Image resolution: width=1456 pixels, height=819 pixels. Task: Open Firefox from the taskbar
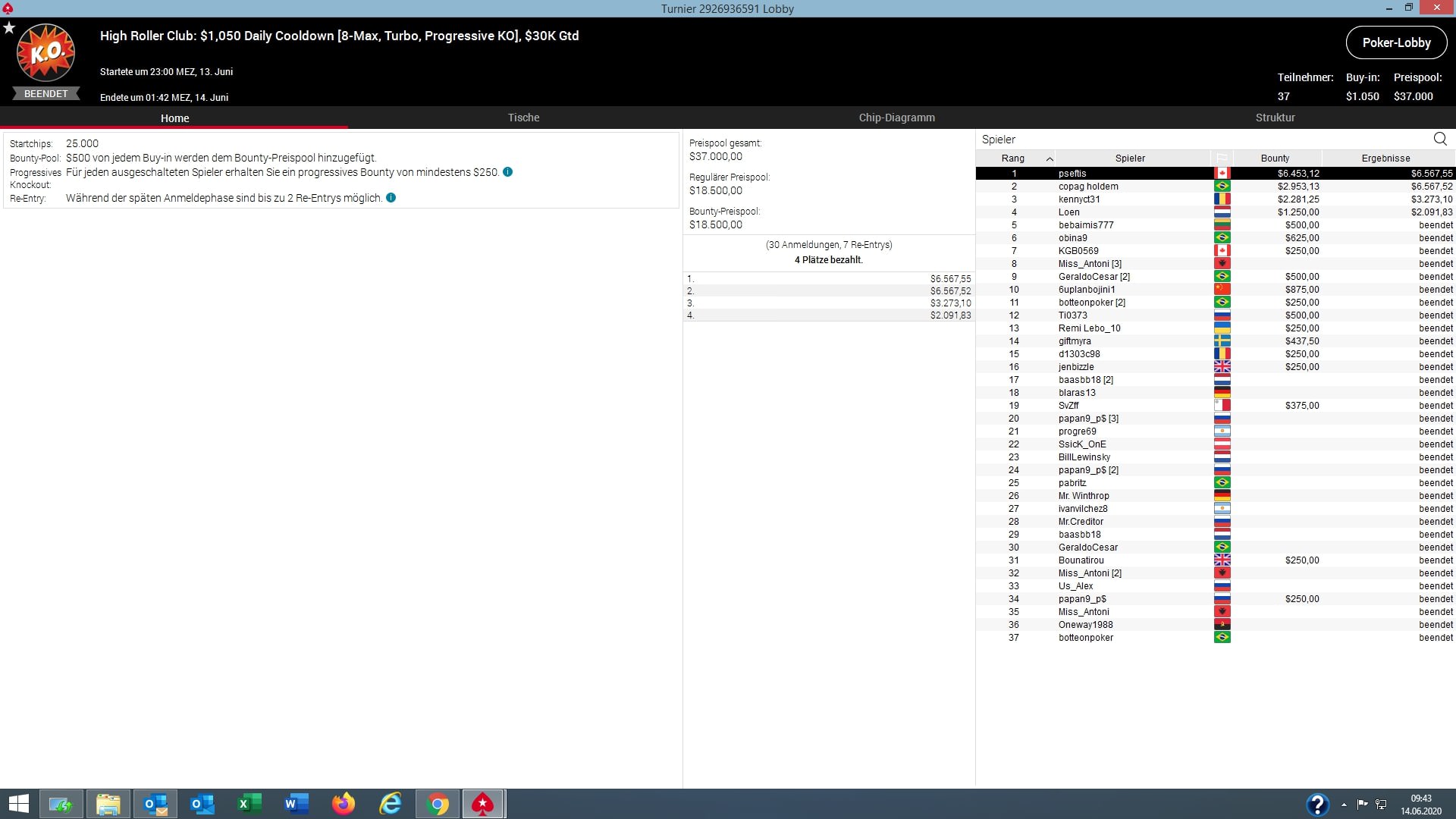(x=344, y=804)
